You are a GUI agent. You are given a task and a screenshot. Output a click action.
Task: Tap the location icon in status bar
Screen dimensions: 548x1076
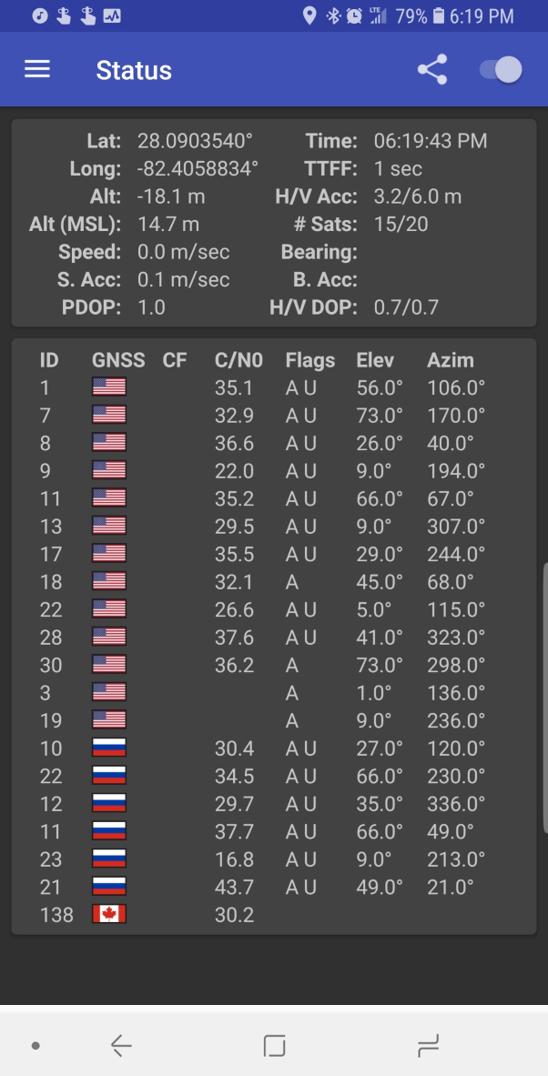309,16
